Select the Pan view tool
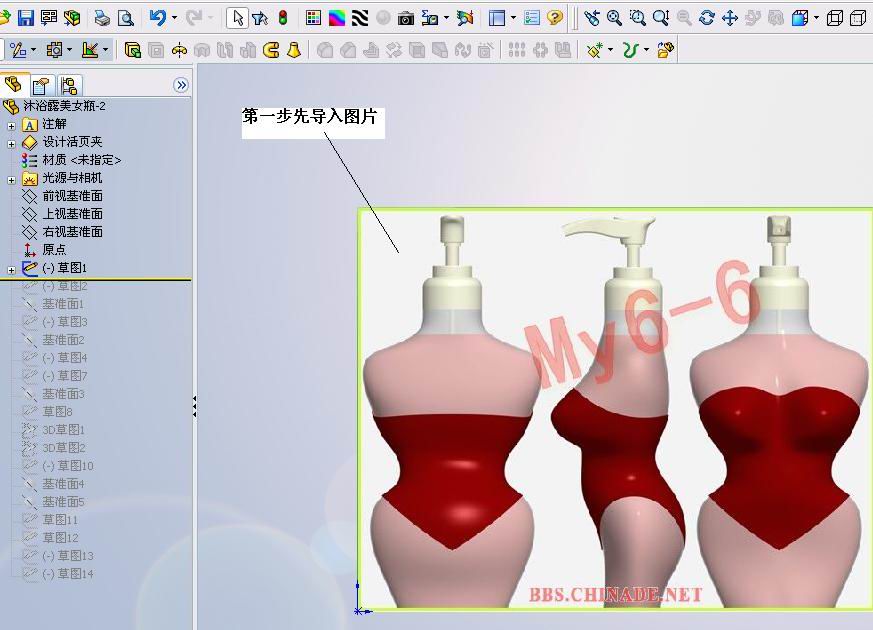 click(729, 18)
